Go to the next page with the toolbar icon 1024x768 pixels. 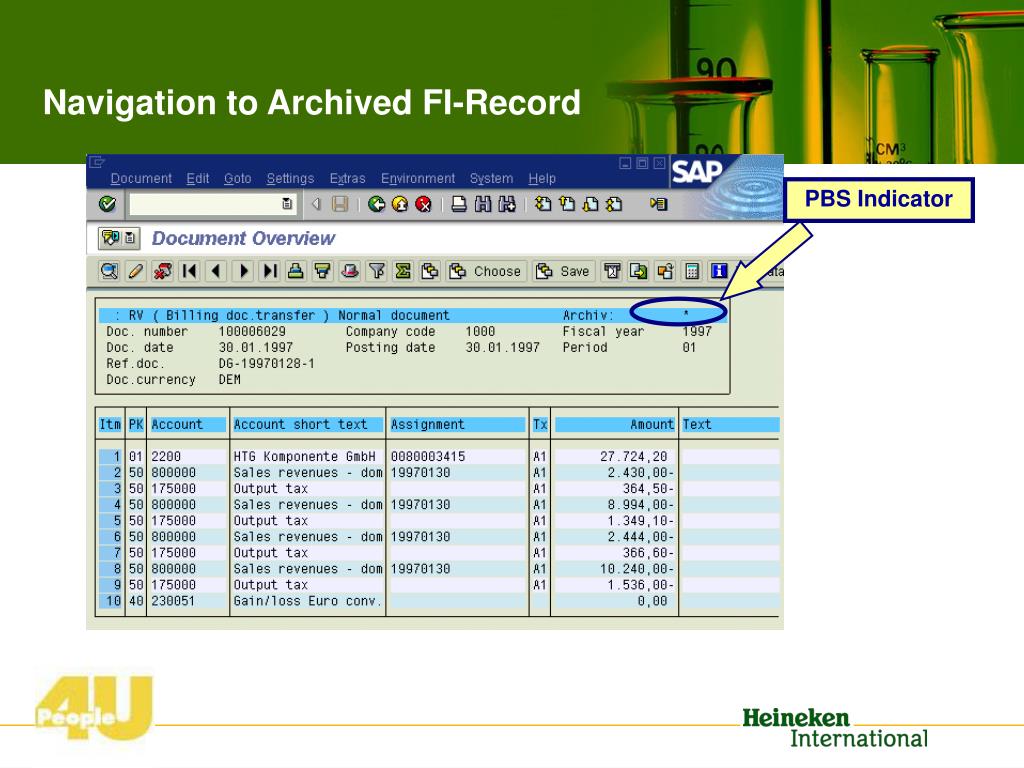[x=590, y=204]
